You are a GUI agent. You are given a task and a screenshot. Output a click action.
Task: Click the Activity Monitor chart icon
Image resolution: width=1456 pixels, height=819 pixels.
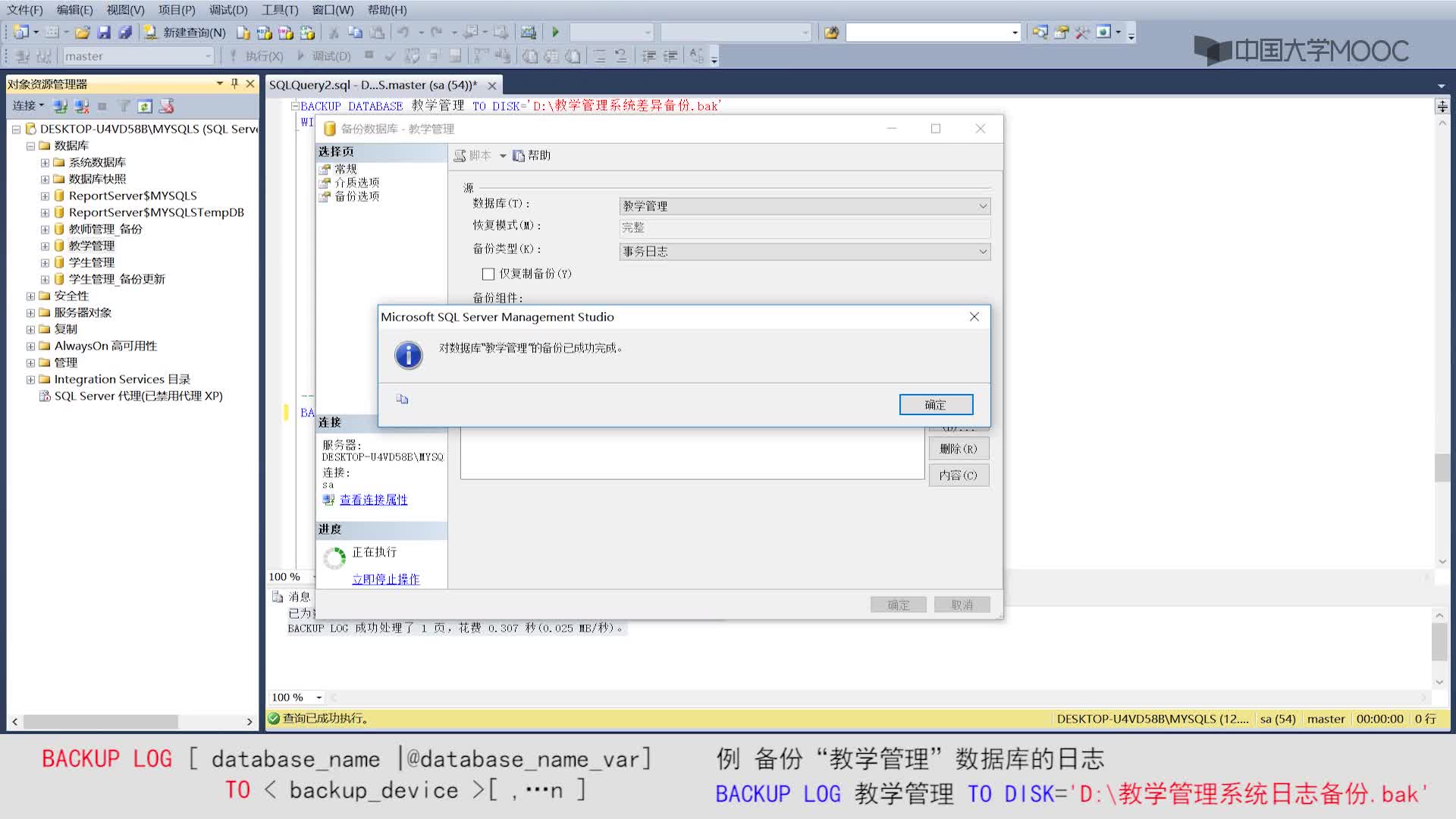click(x=529, y=33)
